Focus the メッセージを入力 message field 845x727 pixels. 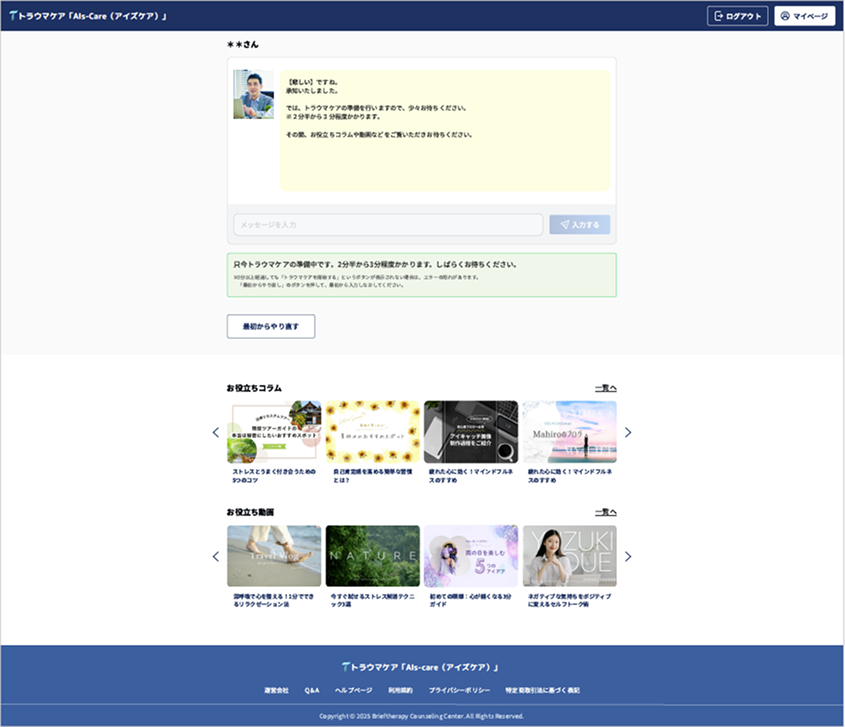[x=388, y=225]
